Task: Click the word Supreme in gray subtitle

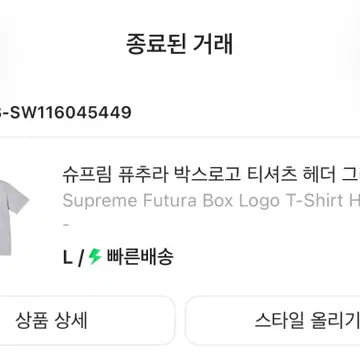Action: coord(100,201)
